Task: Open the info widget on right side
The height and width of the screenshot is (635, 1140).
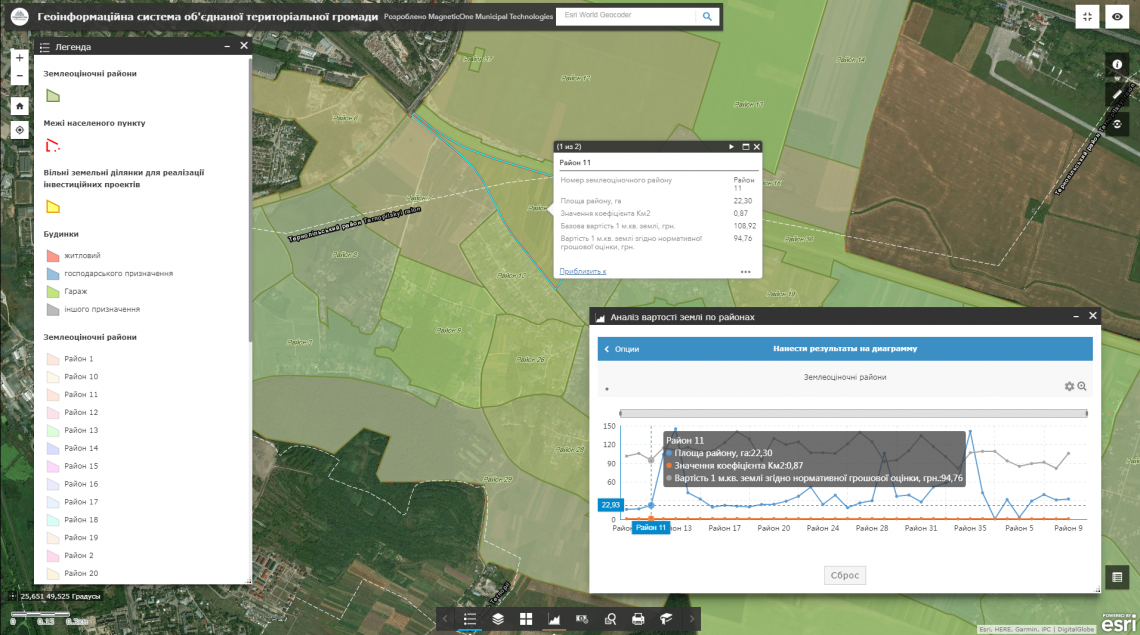Action: (1117, 65)
